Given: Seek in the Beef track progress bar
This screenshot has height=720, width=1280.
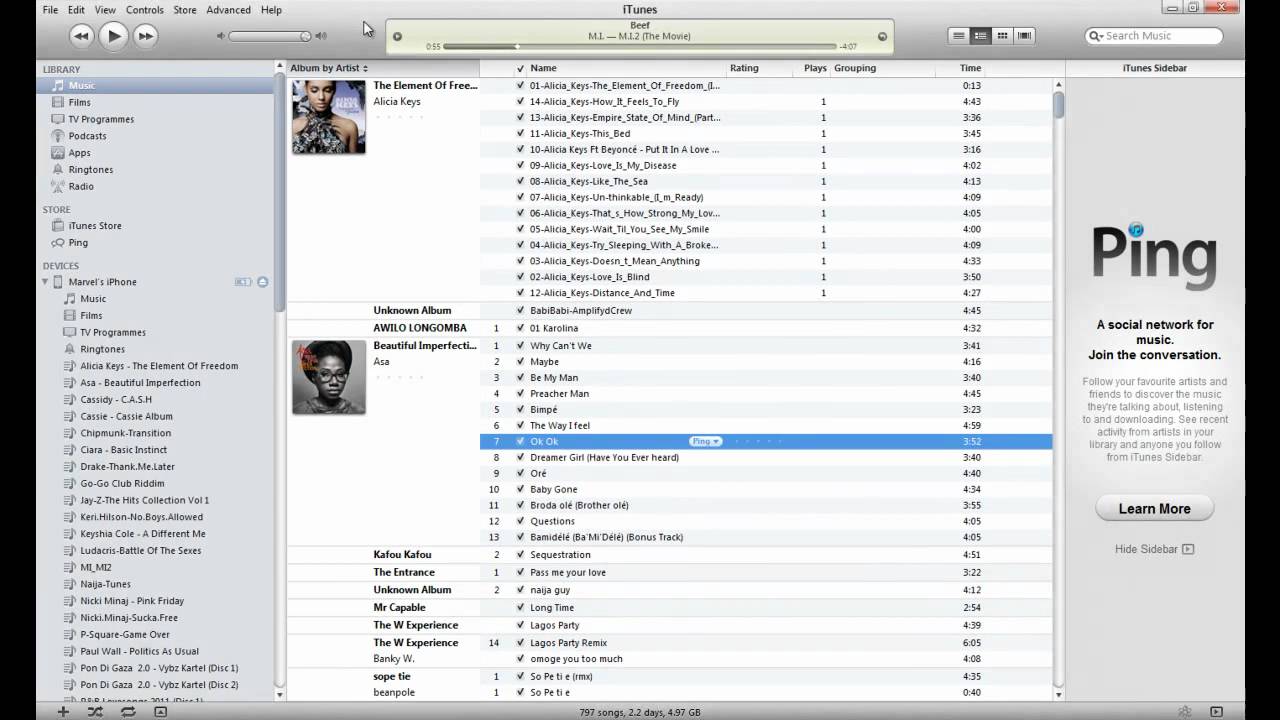Looking at the screenshot, I should [640, 46].
